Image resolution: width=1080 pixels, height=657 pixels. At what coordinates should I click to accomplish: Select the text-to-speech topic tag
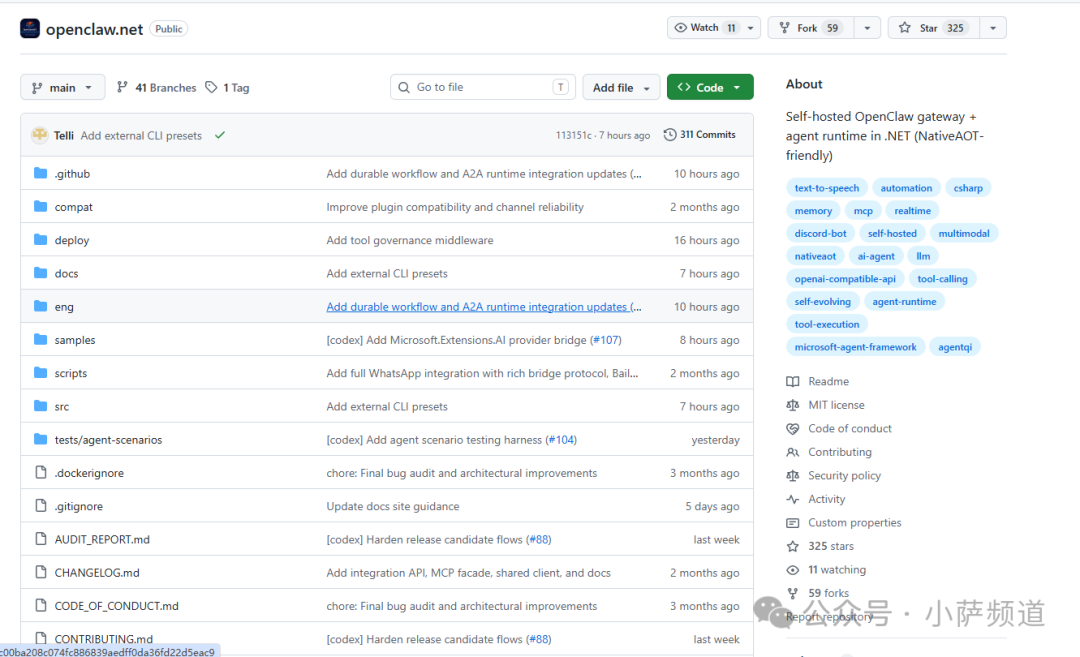pos(827,188)
